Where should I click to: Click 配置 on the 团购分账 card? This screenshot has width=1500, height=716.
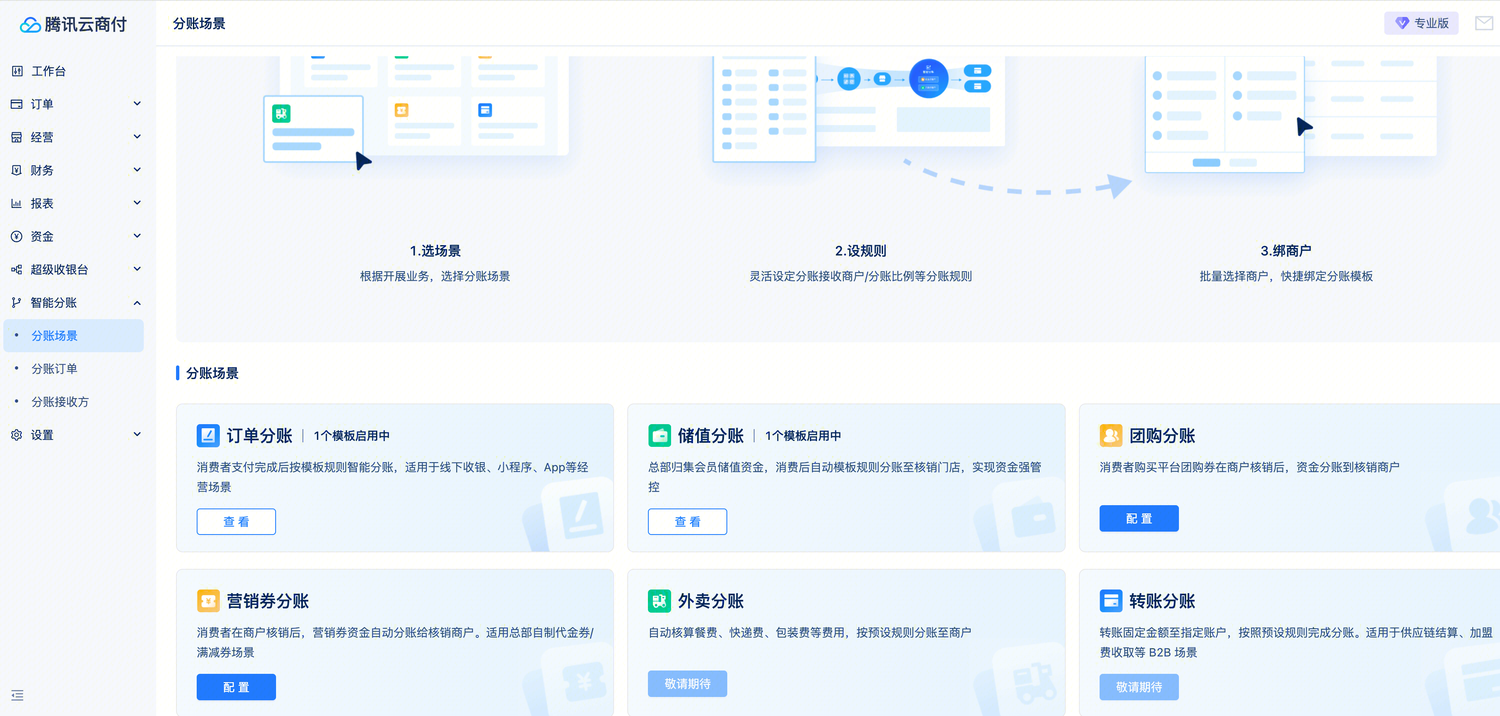click(x=1139, y=518)
